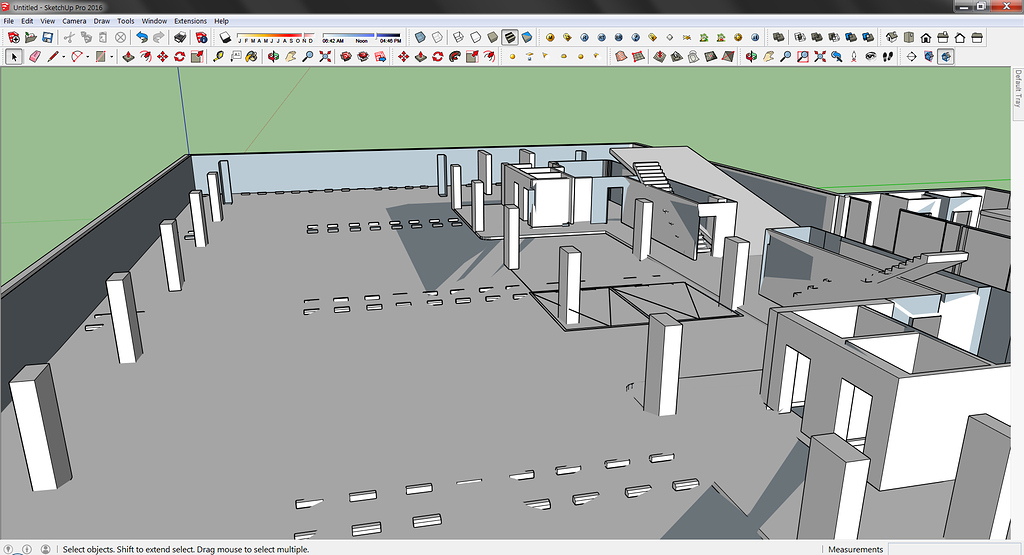This screenshot has width=1024, height=555.
Task: Click the Print icon in toolbar
Action: (x=180, y=37)
